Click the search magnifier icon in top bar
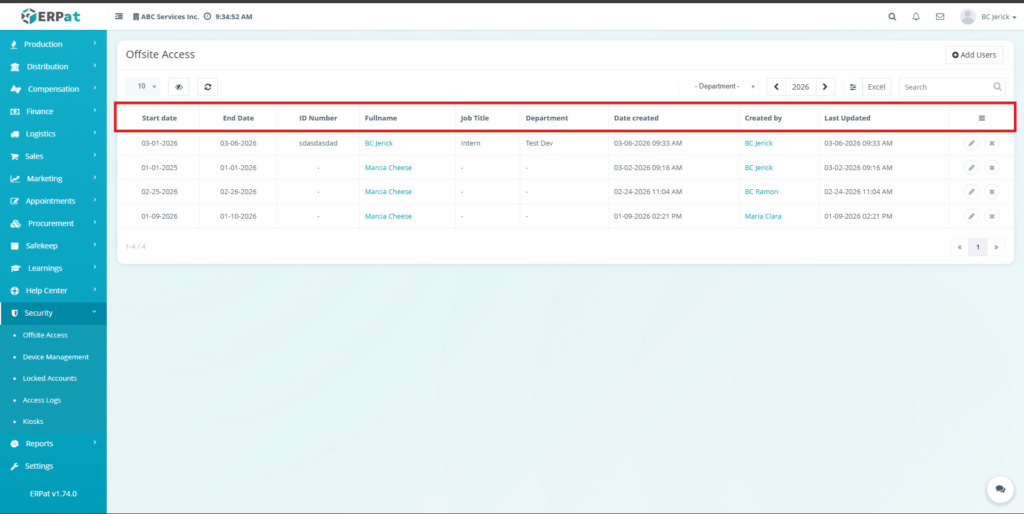Screen dimensions: 1024x514 point(892,17)
